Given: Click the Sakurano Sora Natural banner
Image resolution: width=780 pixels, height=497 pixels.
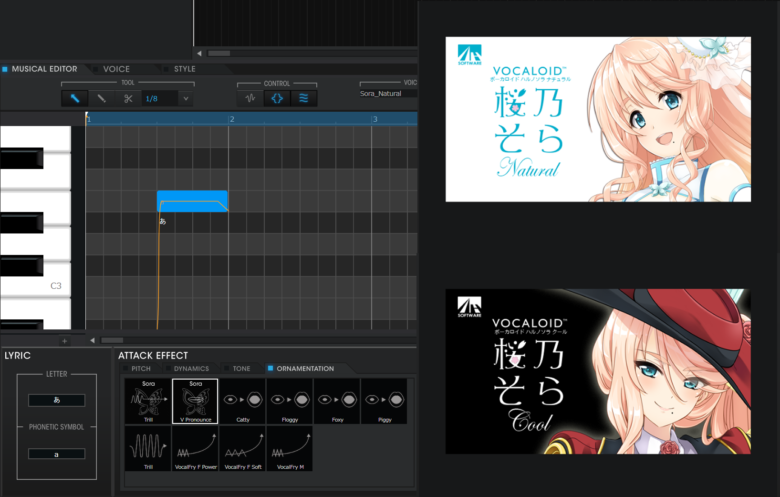Looking at the screenshot, I should tap(598, 119).
